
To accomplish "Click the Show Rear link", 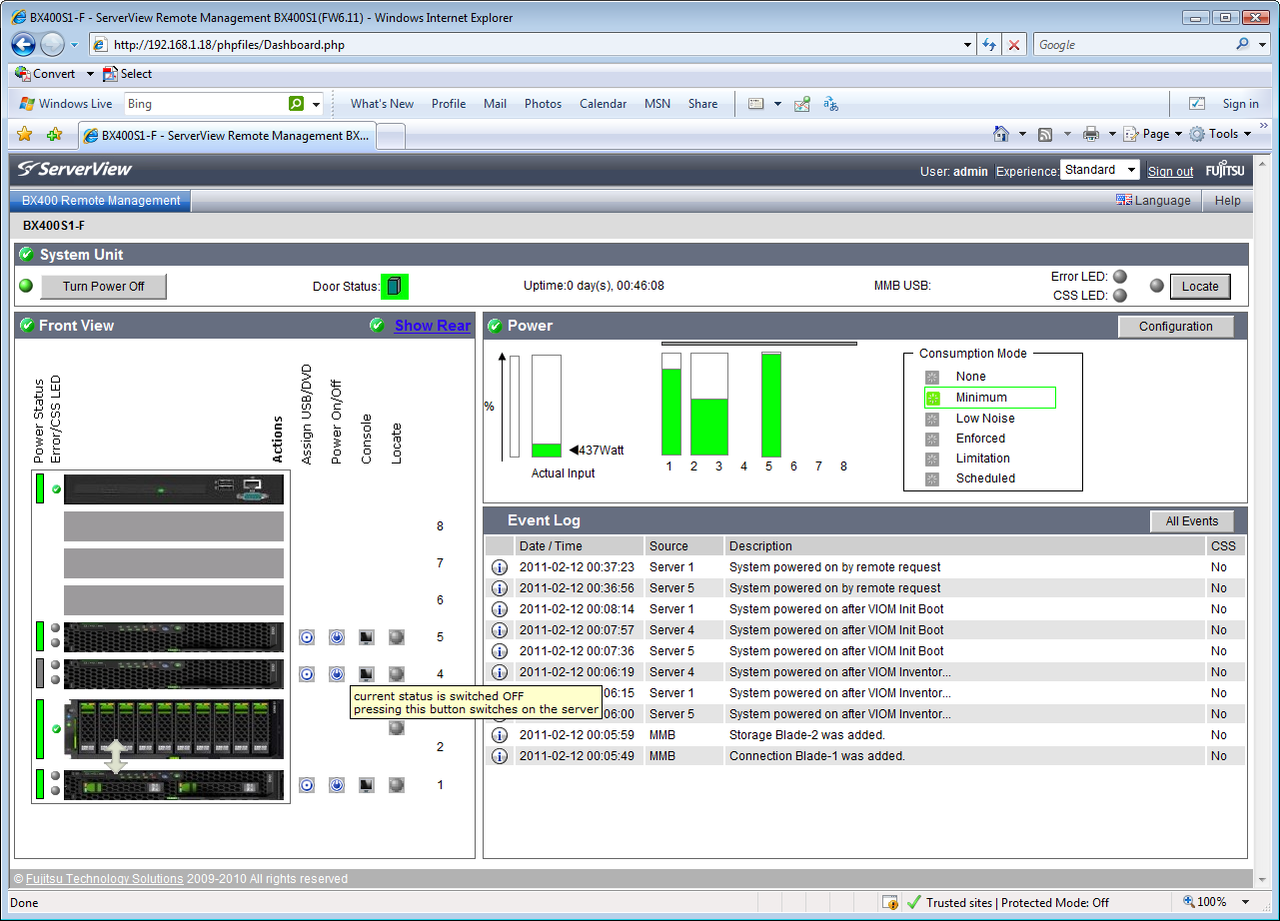I will coord(432,325).
